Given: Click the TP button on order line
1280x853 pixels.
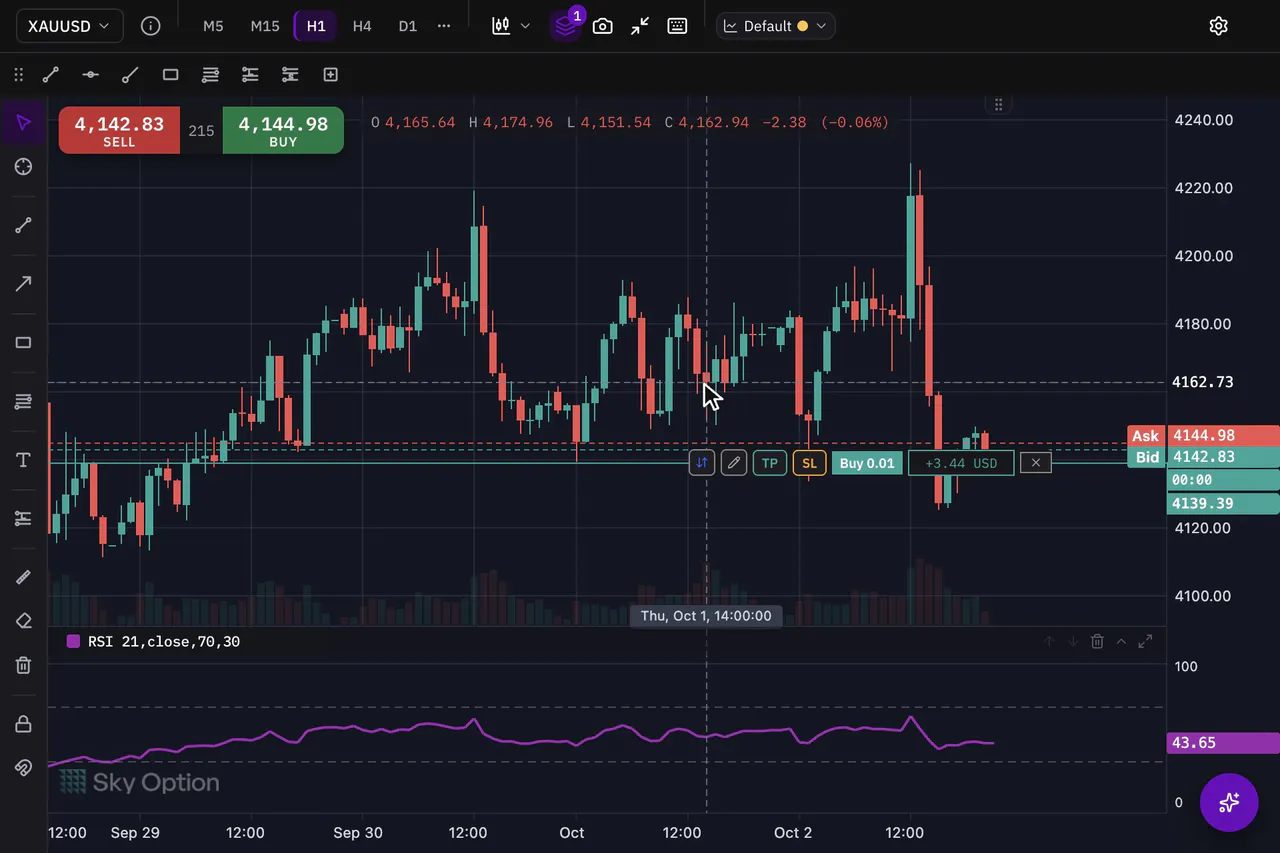Looking at the screenshot, I should tap(770, 463).
